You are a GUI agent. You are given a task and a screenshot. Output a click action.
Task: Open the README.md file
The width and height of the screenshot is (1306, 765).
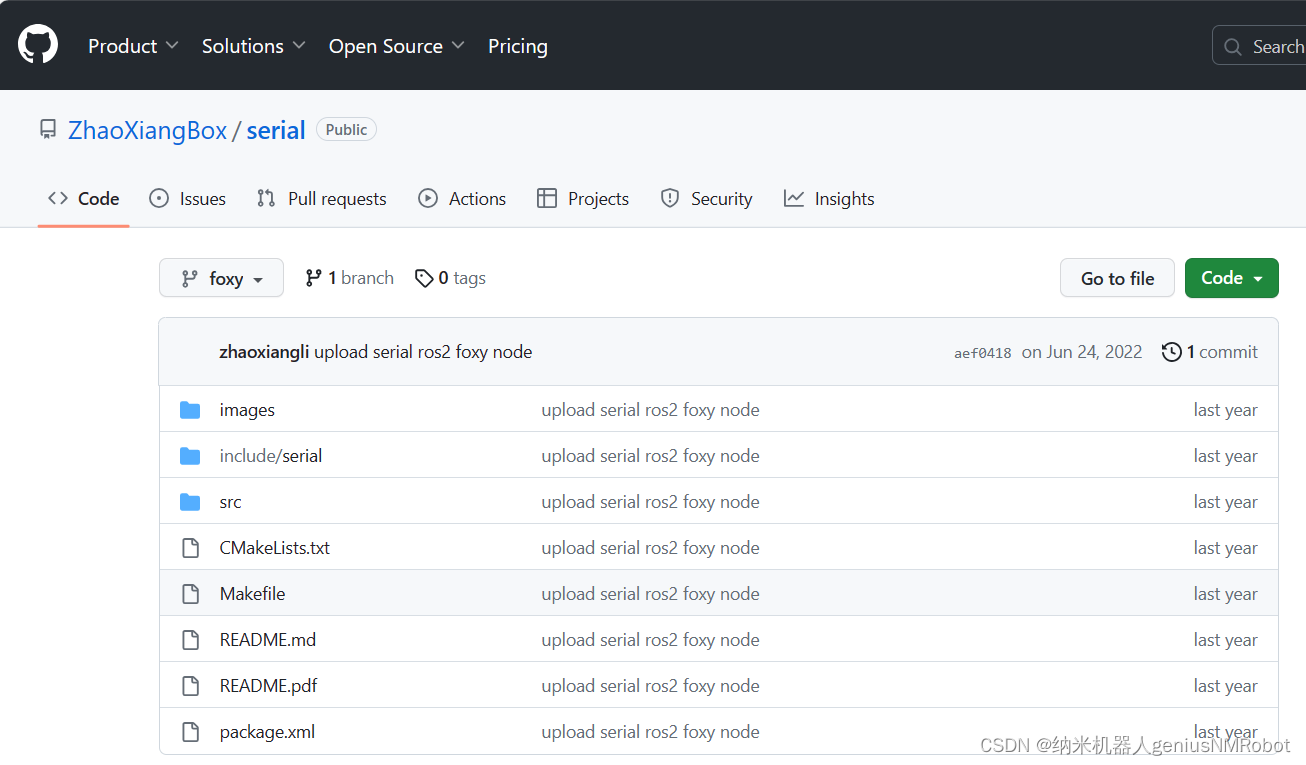[268, 640]
